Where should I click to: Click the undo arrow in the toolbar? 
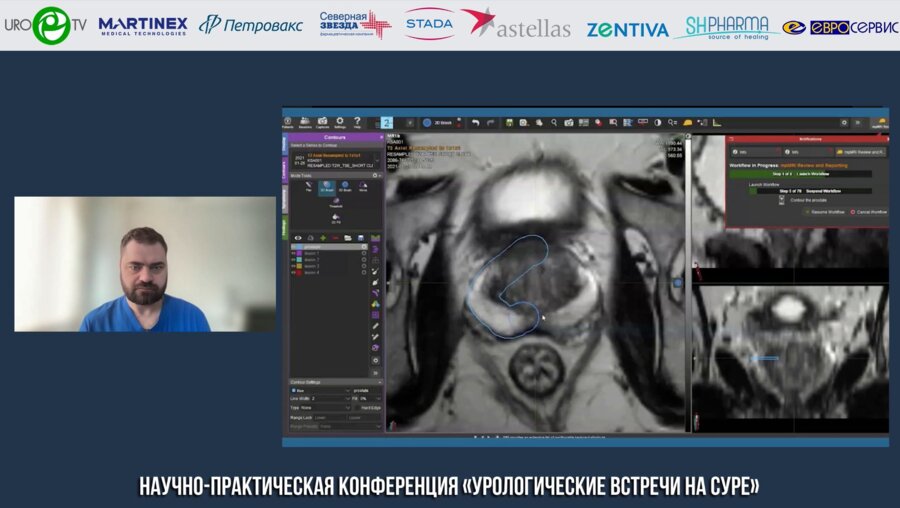click(476, 122)
